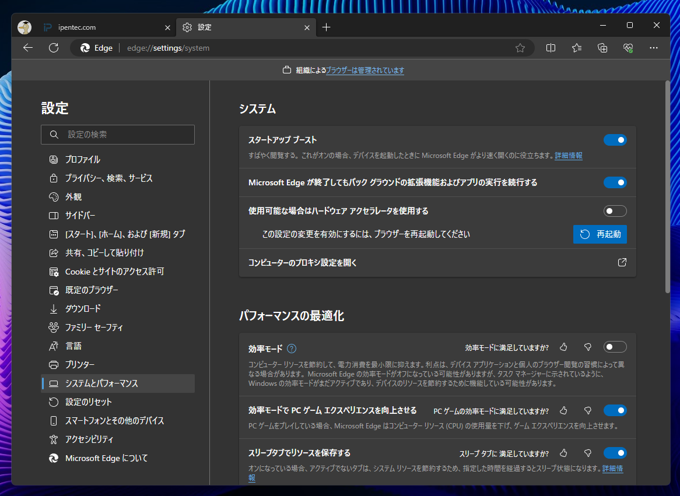Open プリンター settings section

tap(118, 365)
